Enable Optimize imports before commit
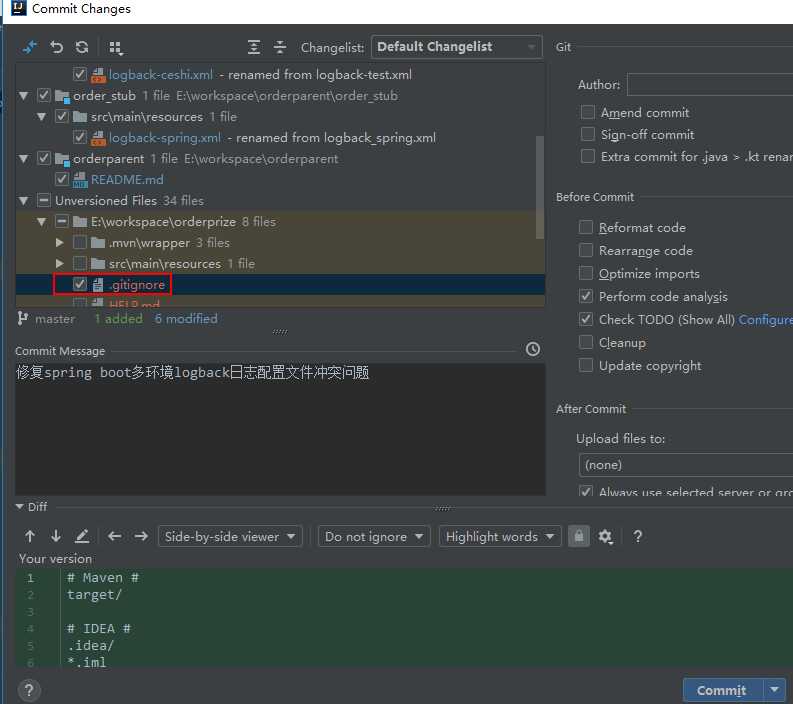The width and height of the screenshot is (793, 704). (586, 273)
